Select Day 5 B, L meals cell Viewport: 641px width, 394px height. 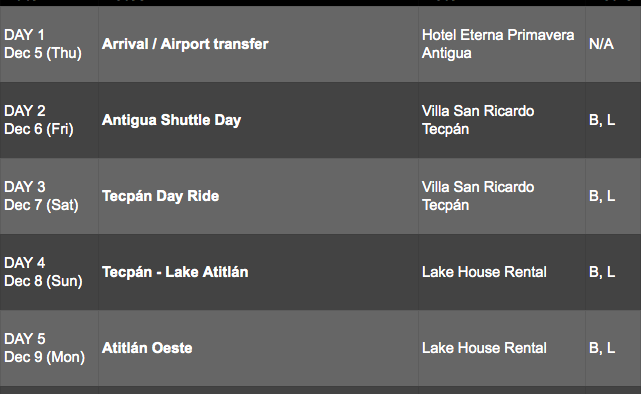coord(613,348)
